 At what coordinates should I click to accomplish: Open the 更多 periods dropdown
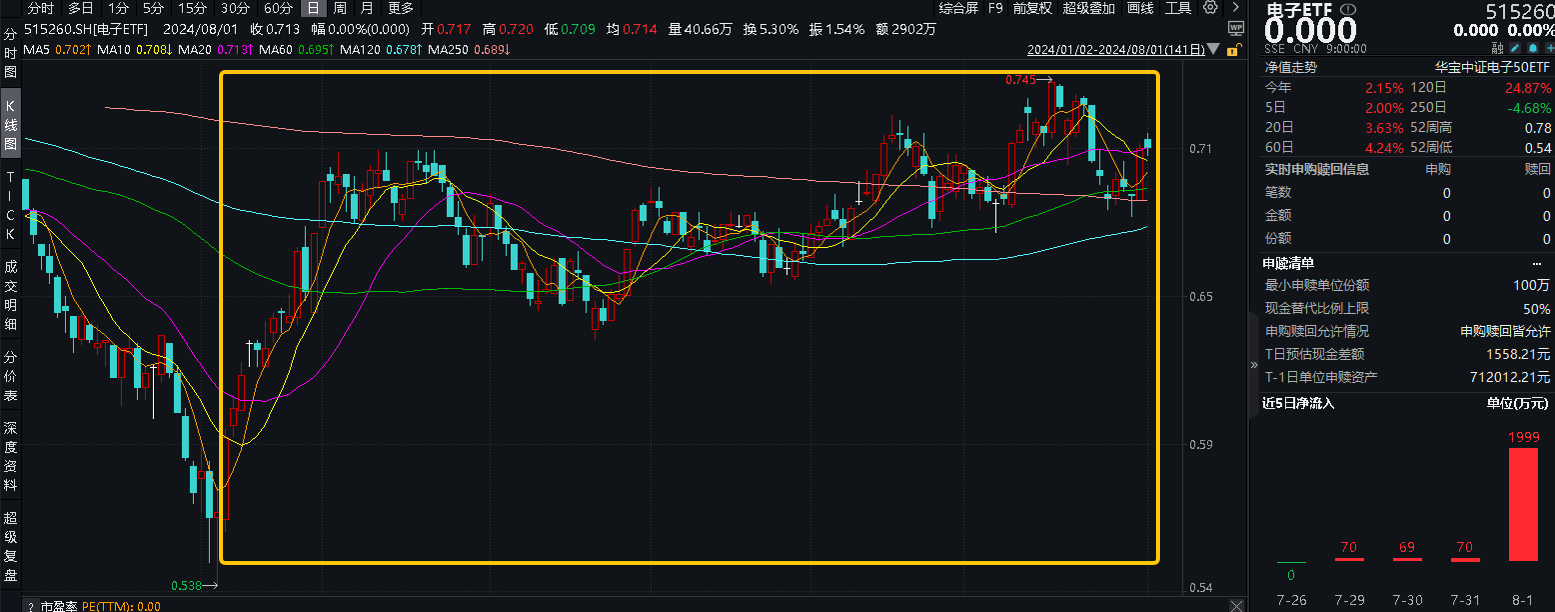(400, 8)
